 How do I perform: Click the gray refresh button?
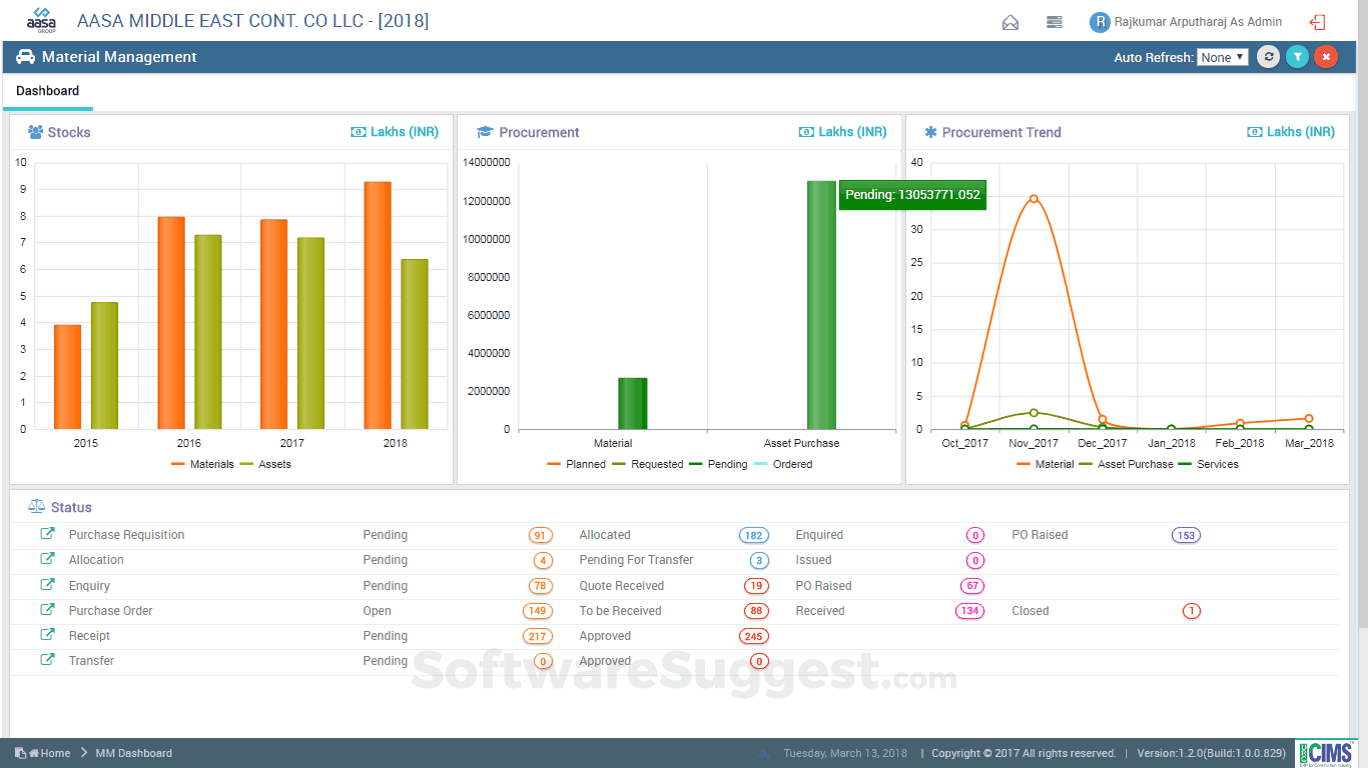pyautogui.click(x=1268, y=57)
